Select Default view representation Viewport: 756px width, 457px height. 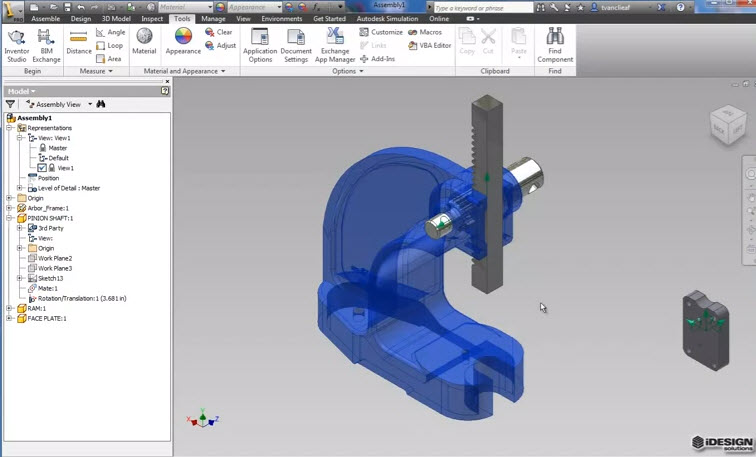tap(54, 158)
